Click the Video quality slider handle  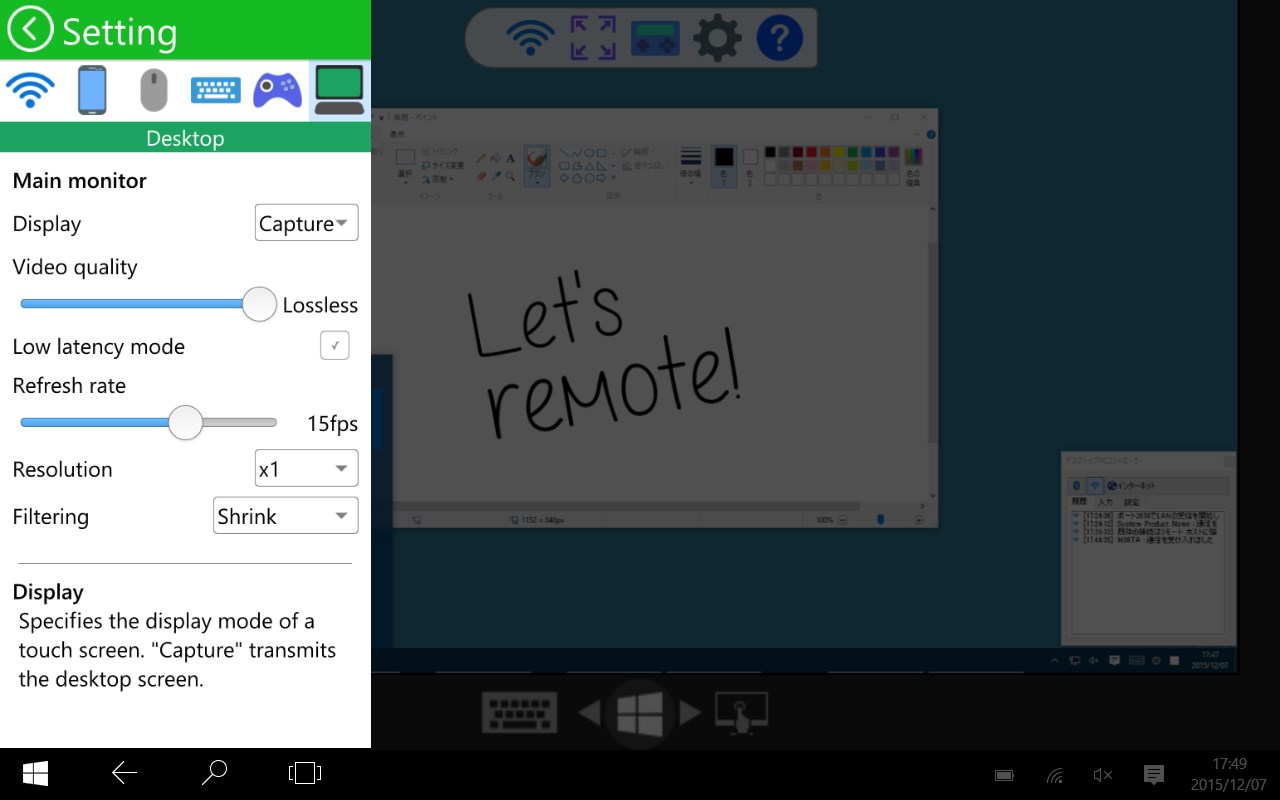[x=259, y=304]
